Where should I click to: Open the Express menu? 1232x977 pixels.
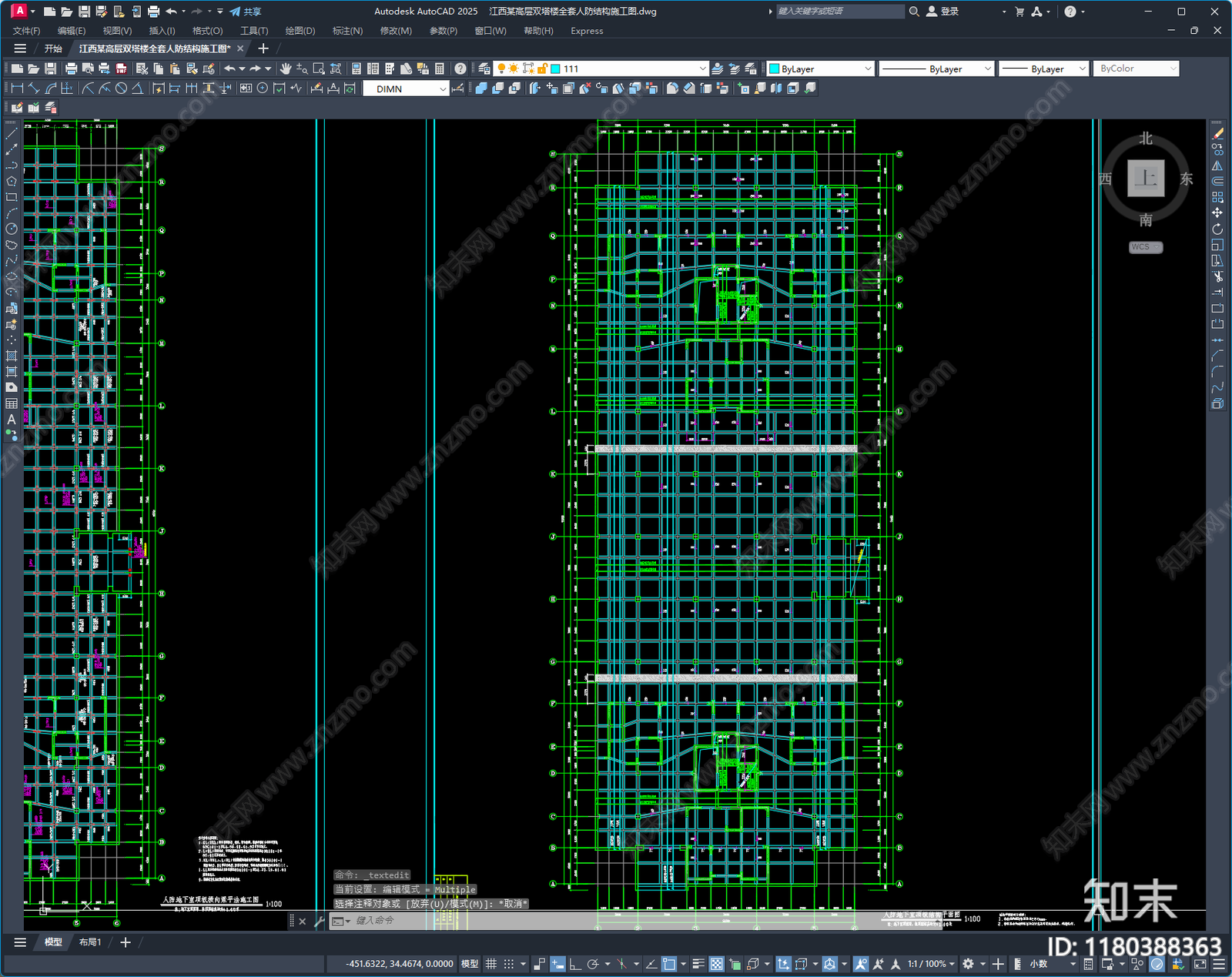[x=587, y=31]
